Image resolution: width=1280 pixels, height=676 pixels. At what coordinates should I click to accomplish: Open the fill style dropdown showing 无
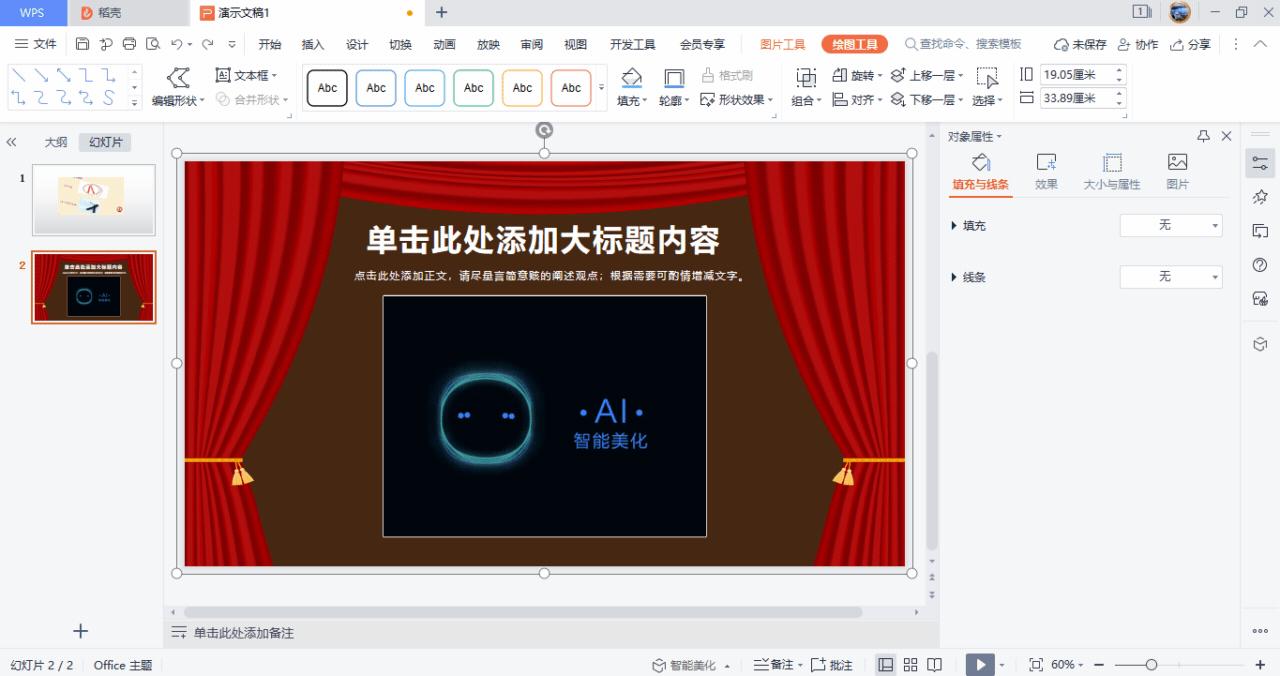click(1170, 225)
